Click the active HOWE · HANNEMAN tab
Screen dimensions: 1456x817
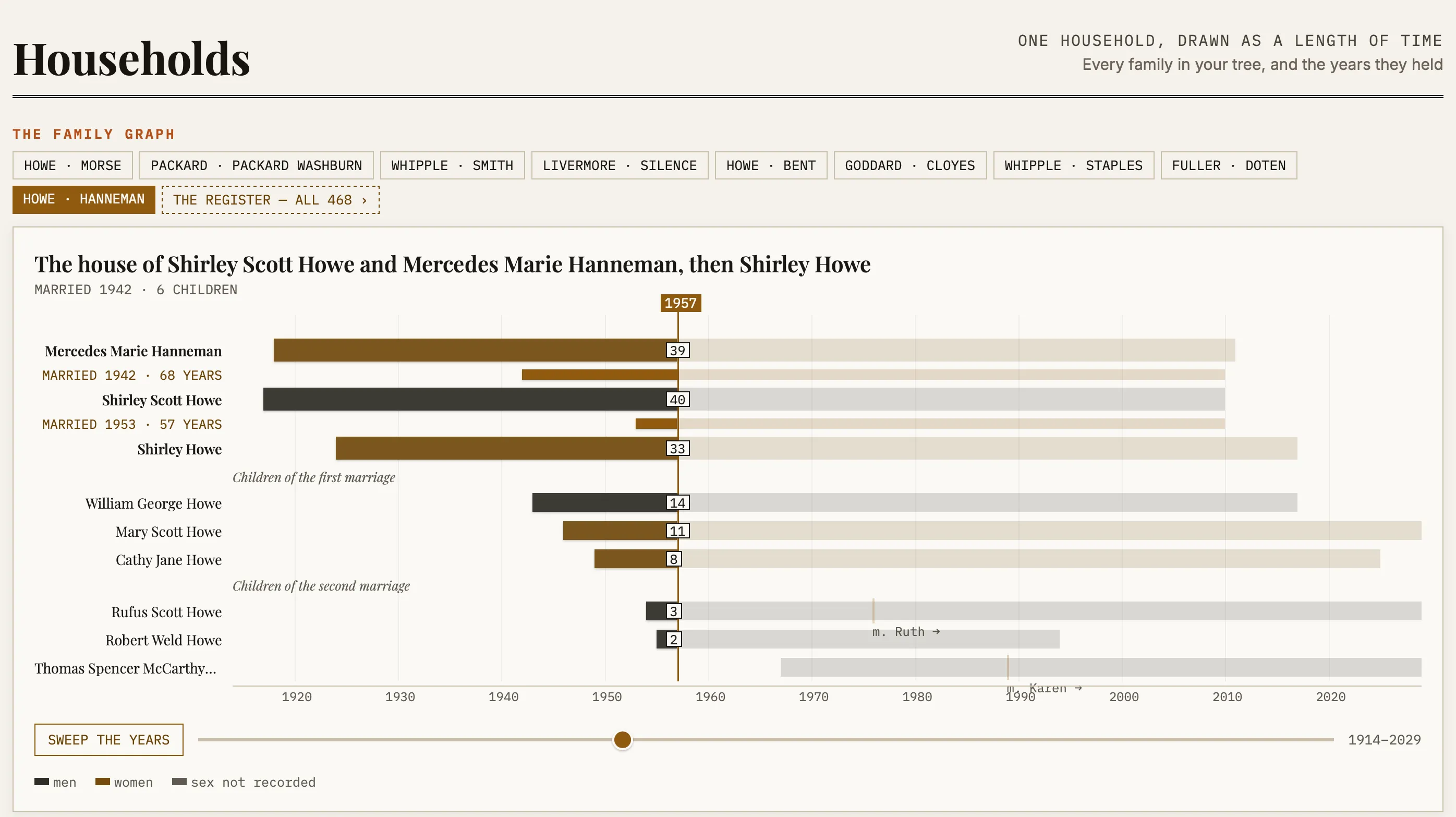tap(83, 200)
